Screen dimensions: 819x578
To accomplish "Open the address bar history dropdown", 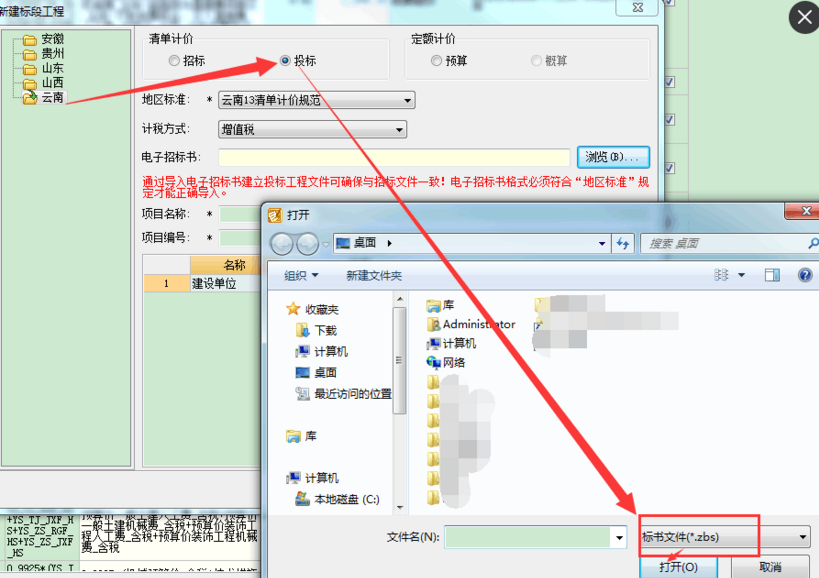I will pos(602,243).
